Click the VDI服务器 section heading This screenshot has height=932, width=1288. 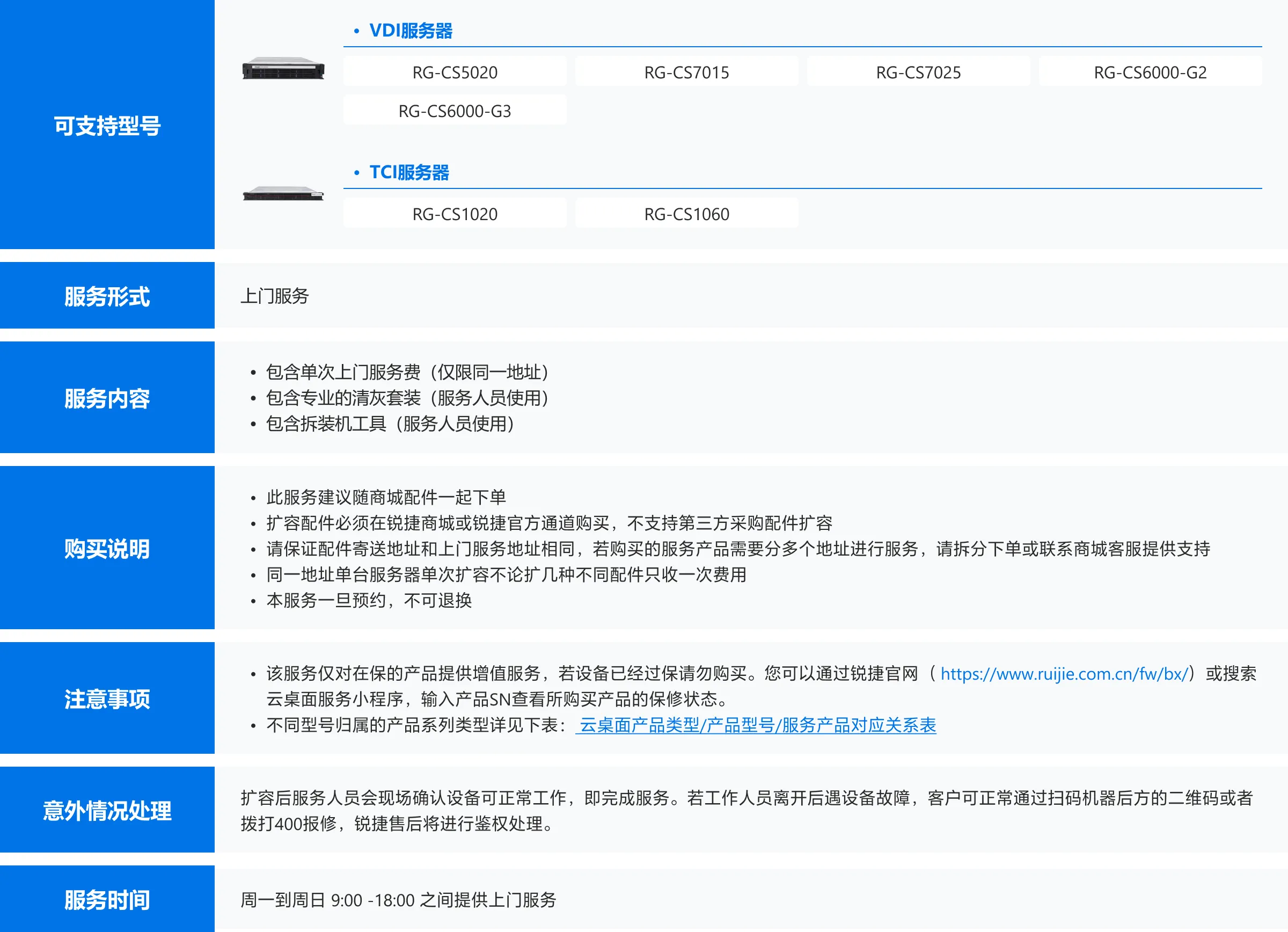pyautogui.click(x=410, y=31)
